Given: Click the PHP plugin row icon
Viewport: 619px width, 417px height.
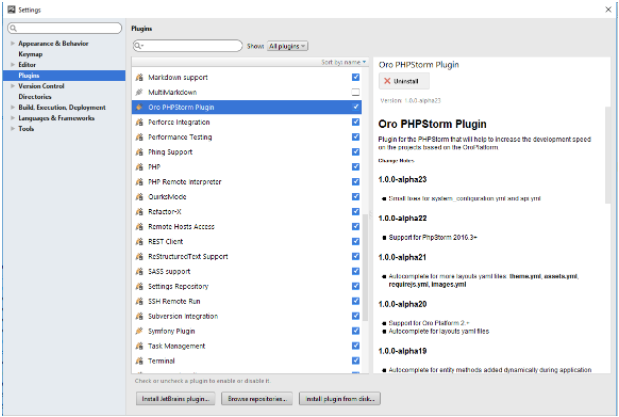Looking at the screenshot, I should (139, 167).
